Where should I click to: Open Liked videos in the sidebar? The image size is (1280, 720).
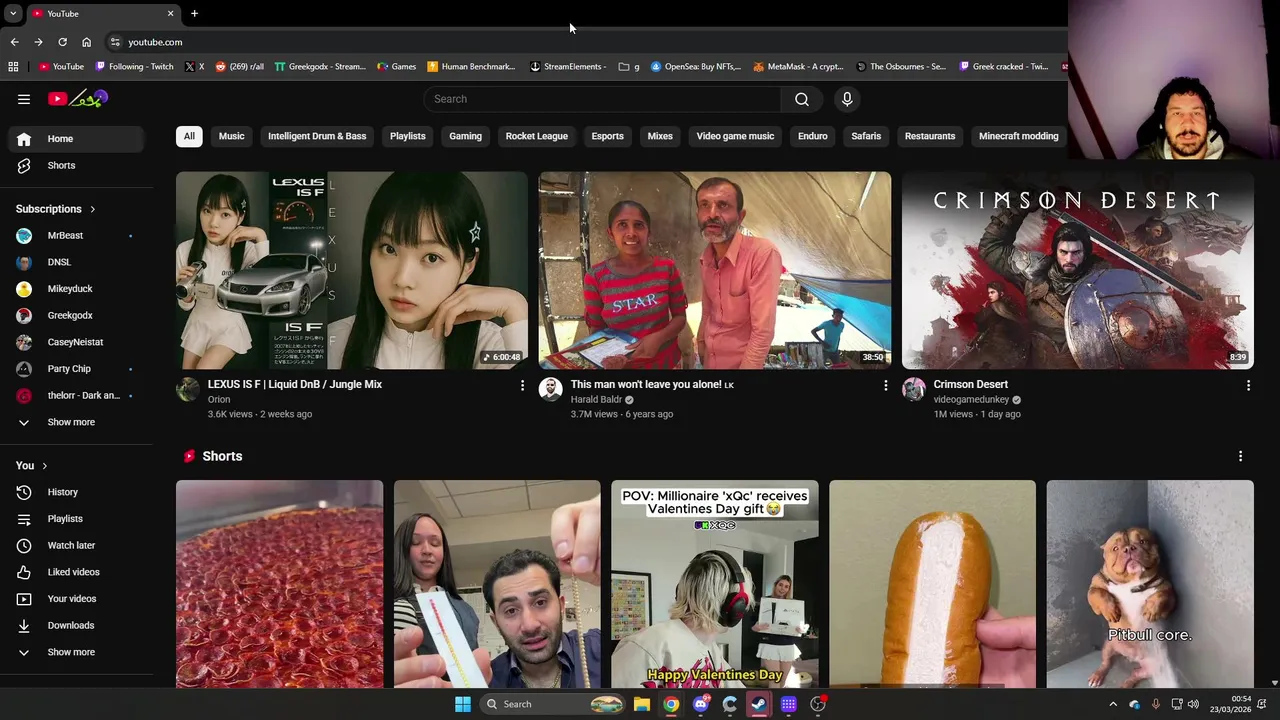click(76, 572)
